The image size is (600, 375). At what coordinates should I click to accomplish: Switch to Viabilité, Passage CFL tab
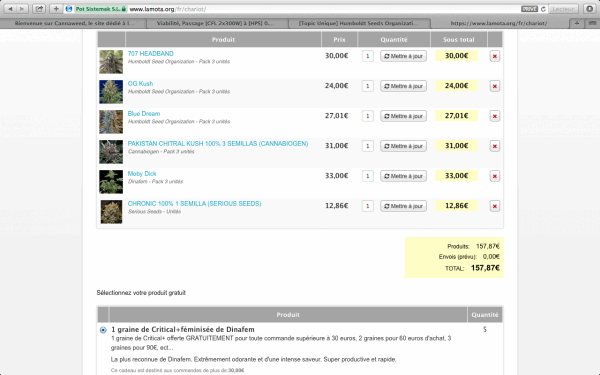(215, 23)
